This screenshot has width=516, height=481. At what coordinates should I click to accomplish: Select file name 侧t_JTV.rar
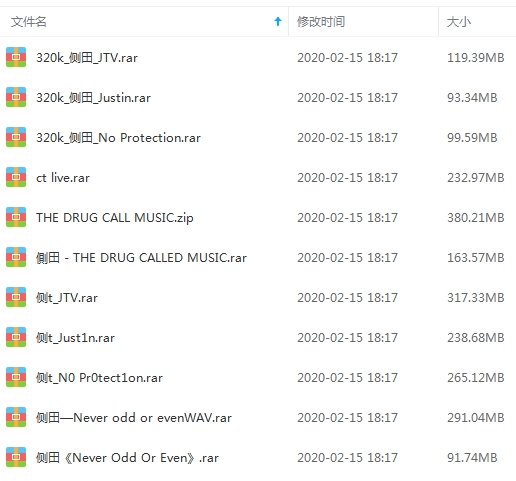[x=67, y=298]
